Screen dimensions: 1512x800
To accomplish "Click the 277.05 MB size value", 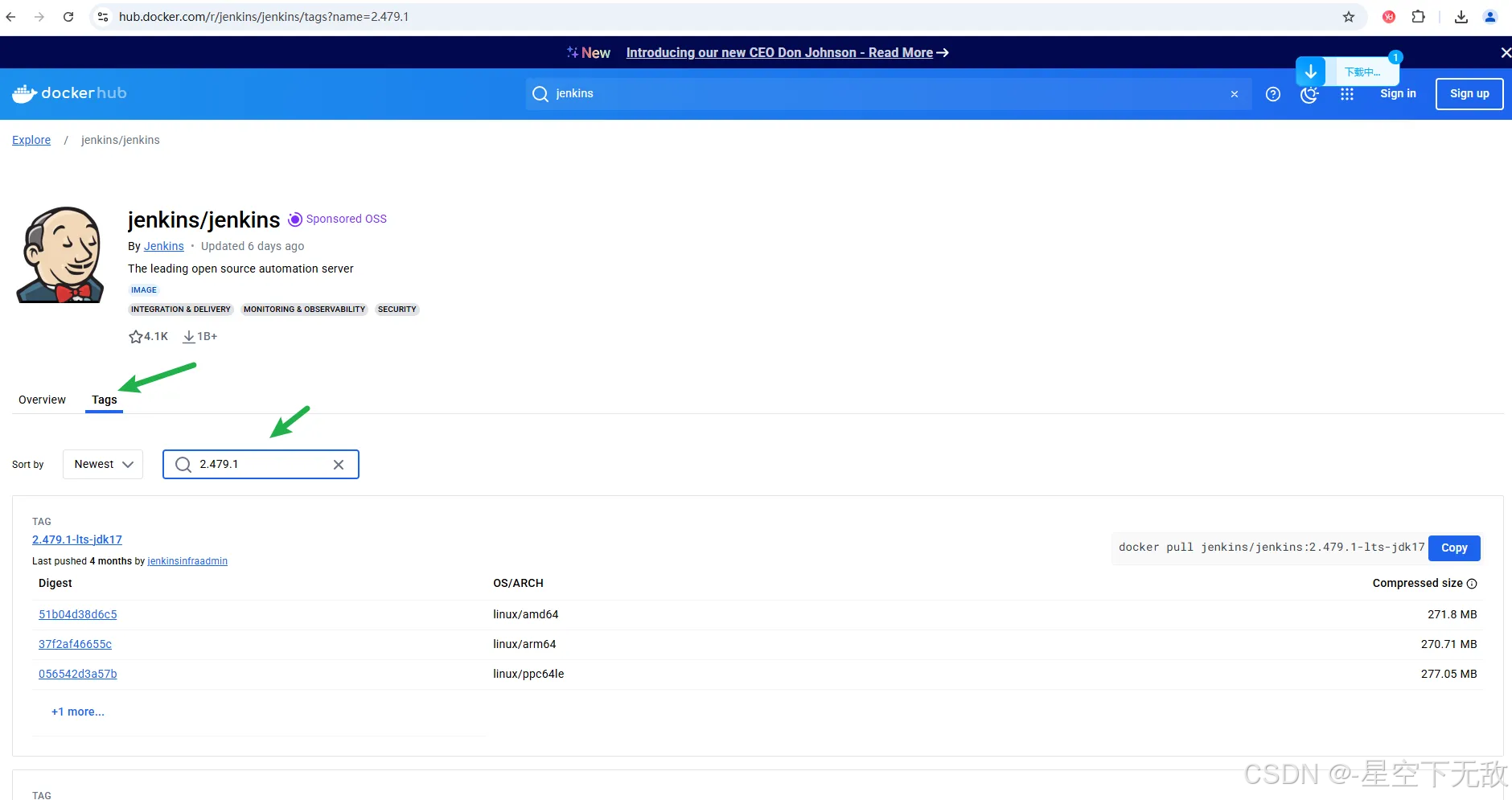I will (1449, 674).
